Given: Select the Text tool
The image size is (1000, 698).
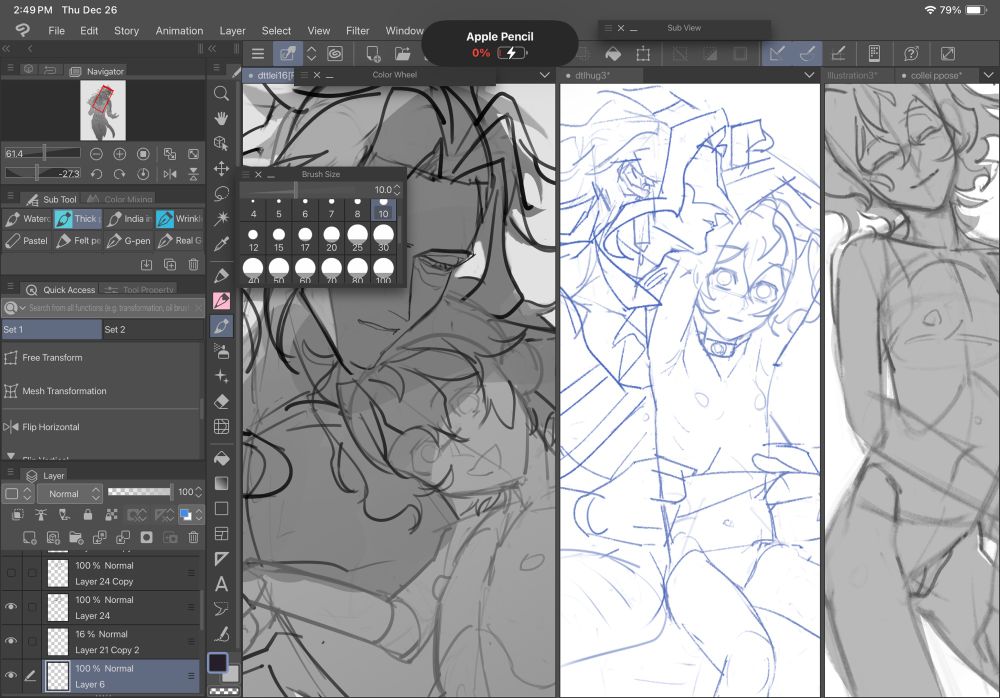Looking at the screenshot, I should click(221, 584).
